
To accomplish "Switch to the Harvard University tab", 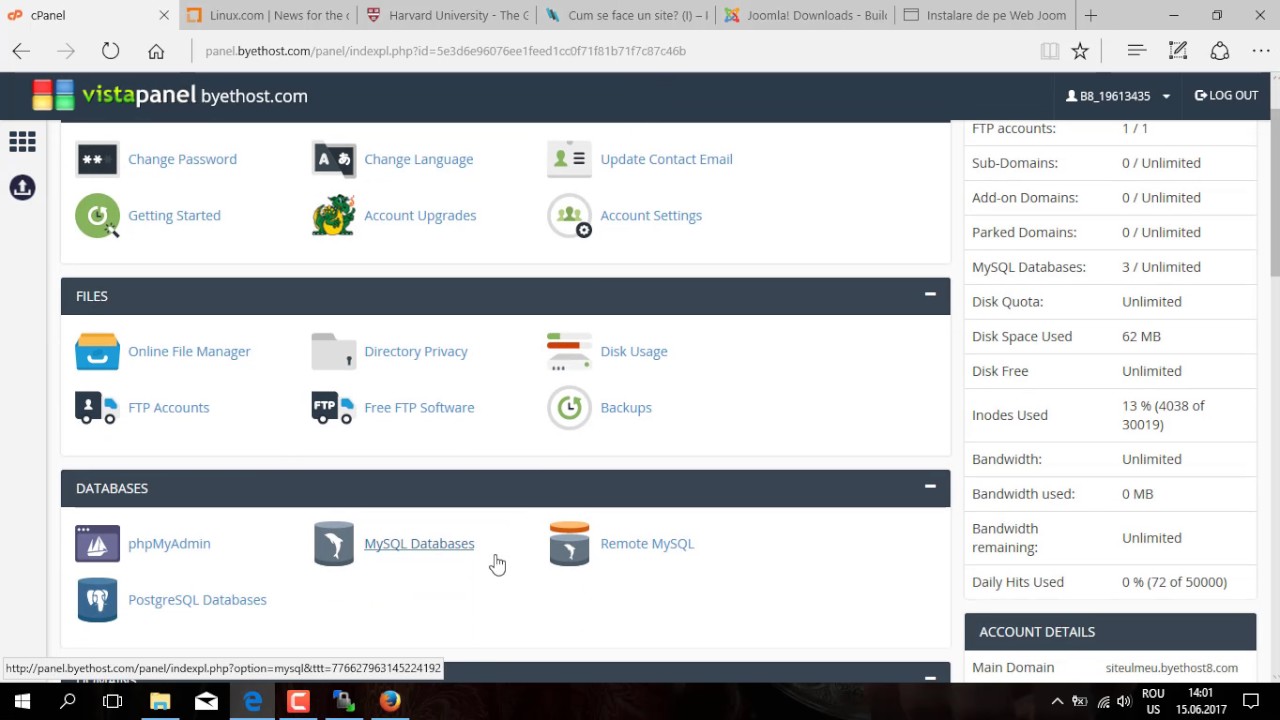I will coord(447,15).
